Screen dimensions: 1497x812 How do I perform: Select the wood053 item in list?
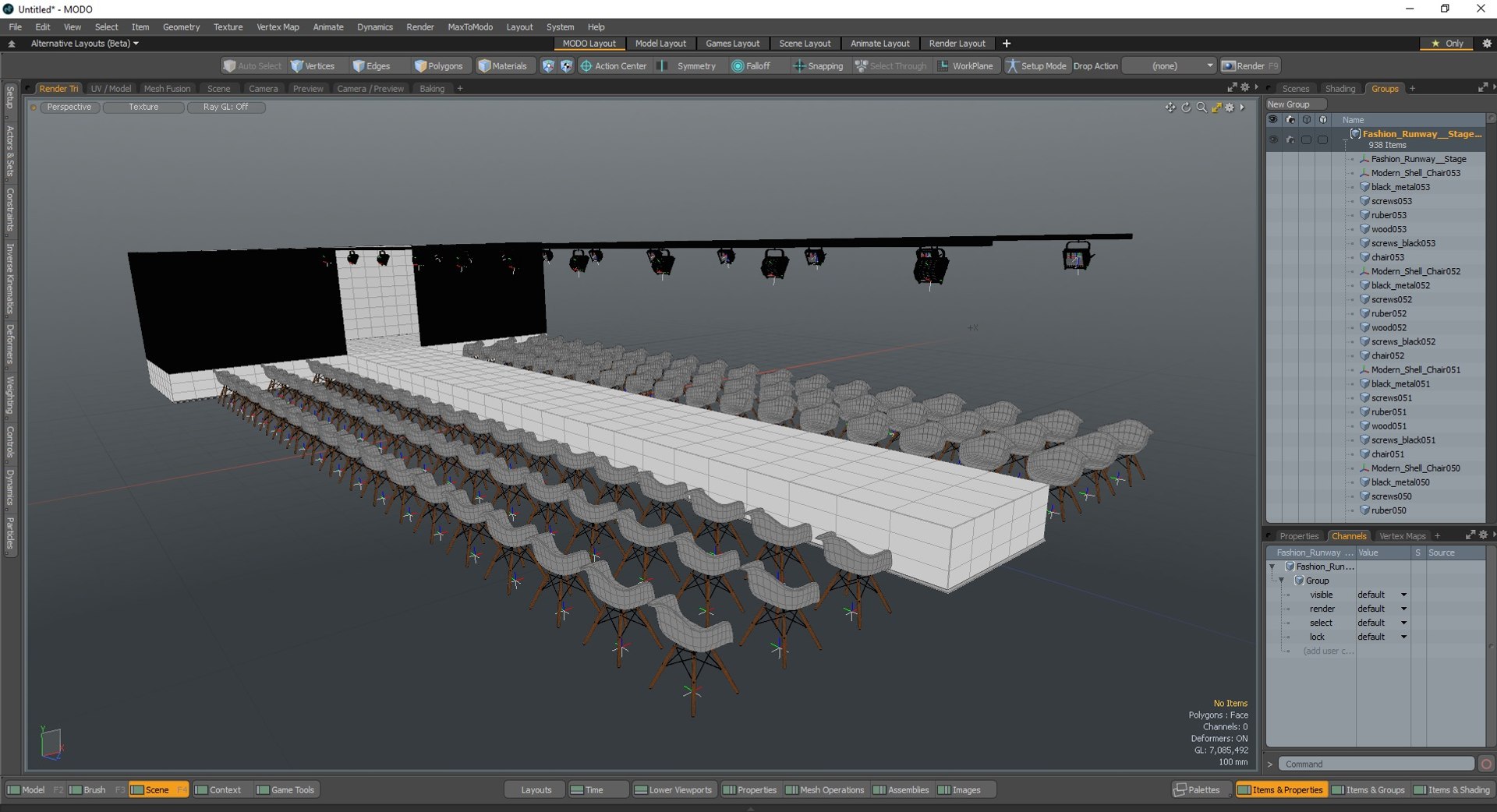point(1389,229)
